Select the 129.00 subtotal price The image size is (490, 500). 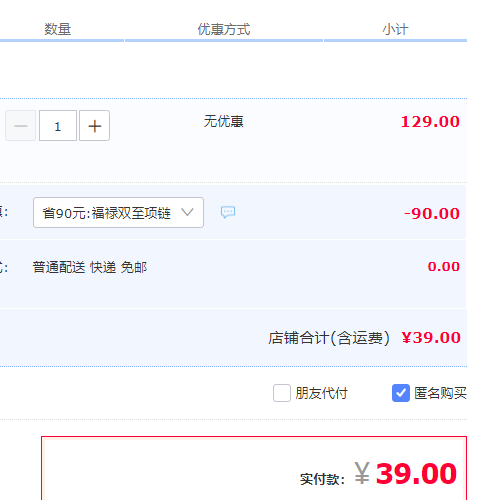tap(430, 122)
